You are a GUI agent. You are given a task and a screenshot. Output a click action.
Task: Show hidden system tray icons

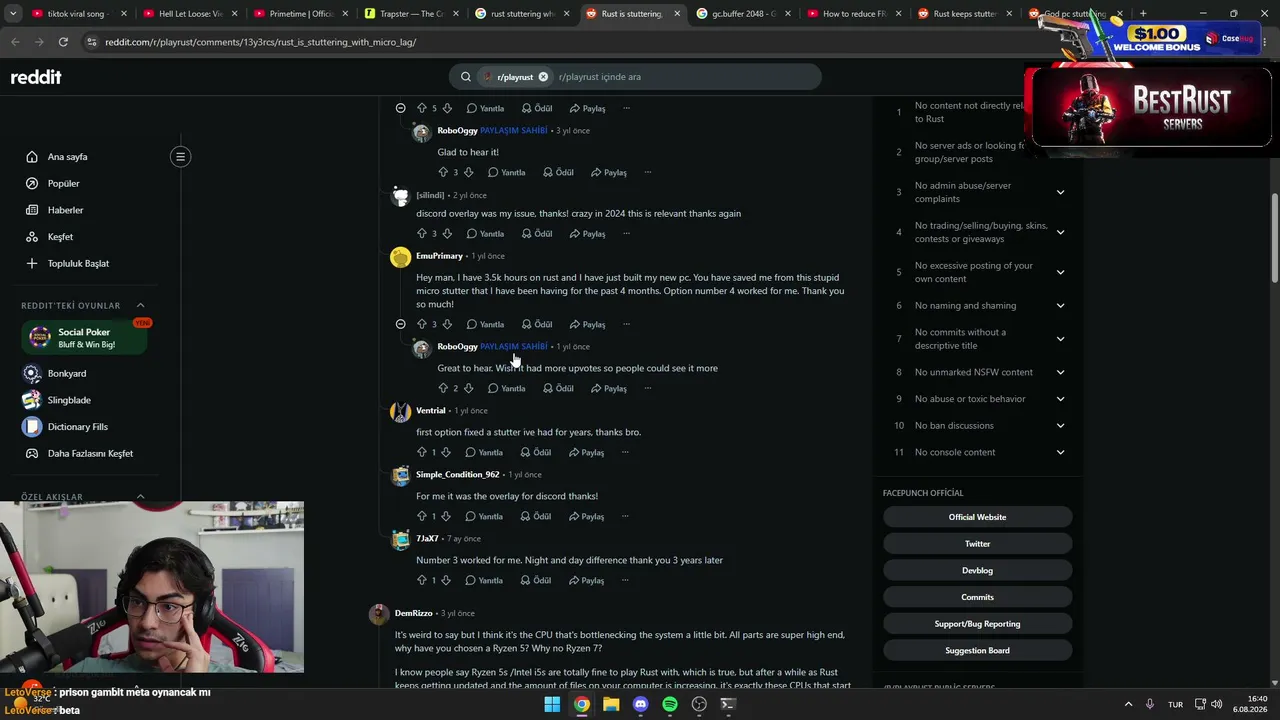click(1128, 704)
